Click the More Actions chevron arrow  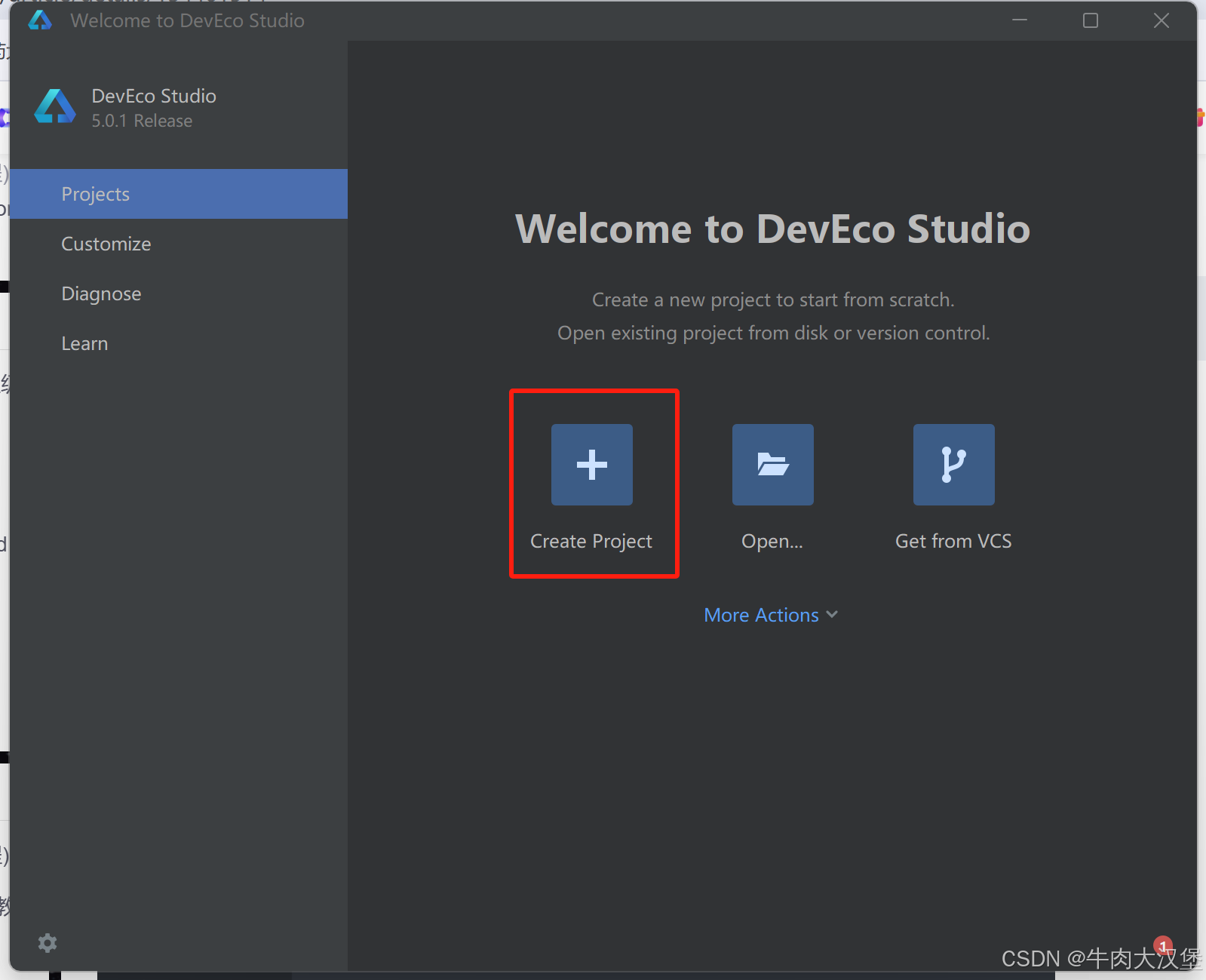(832, 615)
